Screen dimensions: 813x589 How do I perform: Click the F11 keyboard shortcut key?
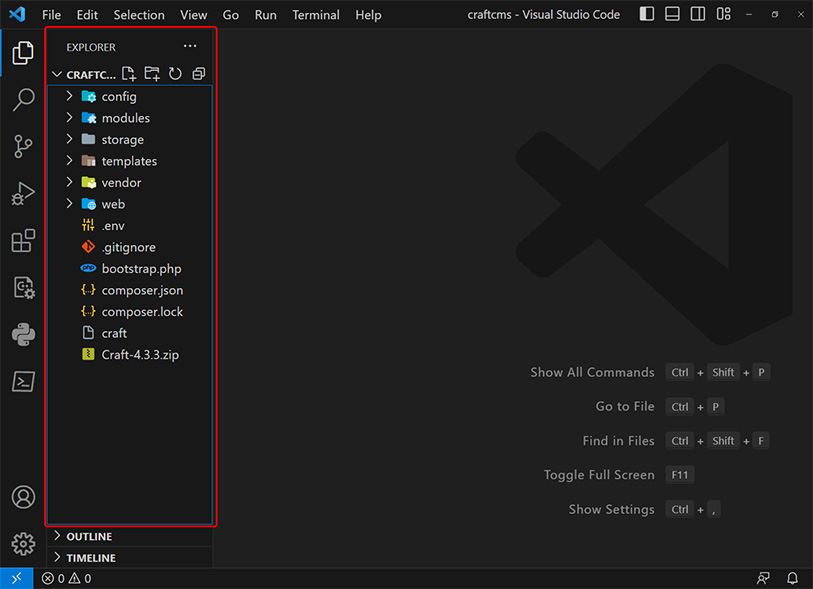[x=679, y=475]
